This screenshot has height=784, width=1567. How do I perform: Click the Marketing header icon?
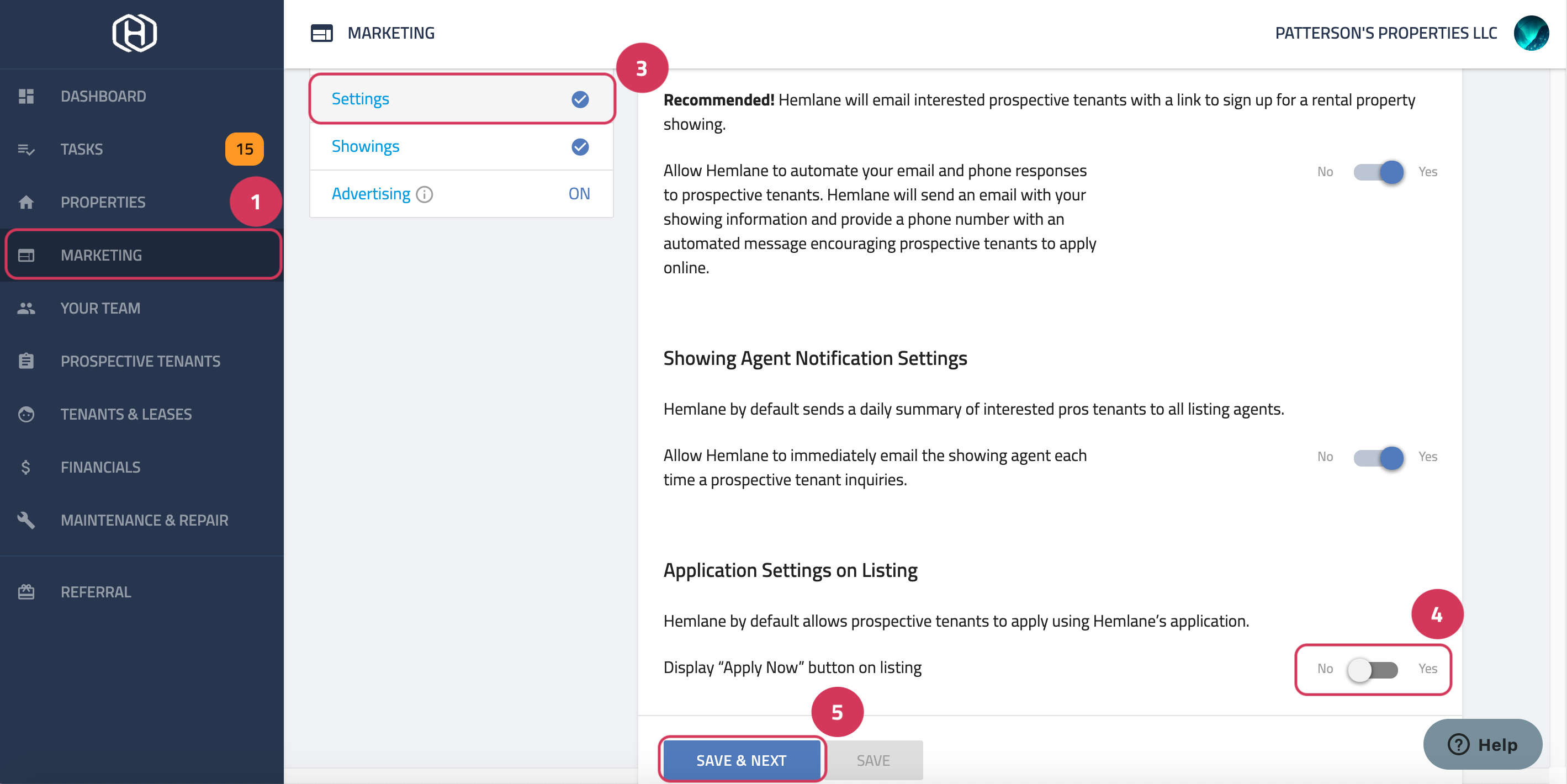click(322, 33)
